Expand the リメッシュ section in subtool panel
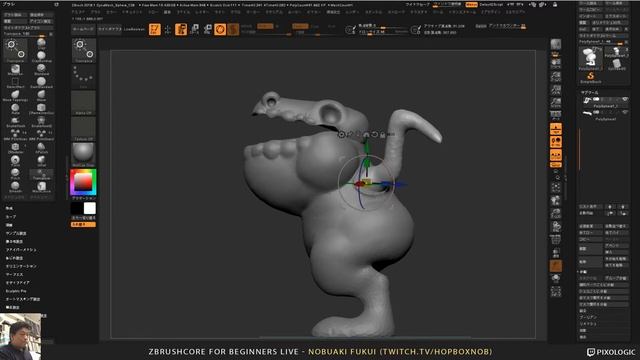 click(588, 324)
